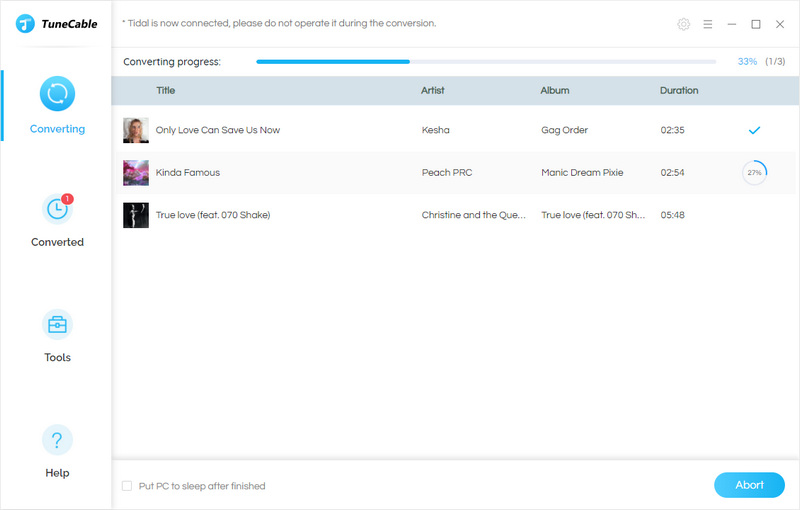Open the Converting section icon

(57, 94)
